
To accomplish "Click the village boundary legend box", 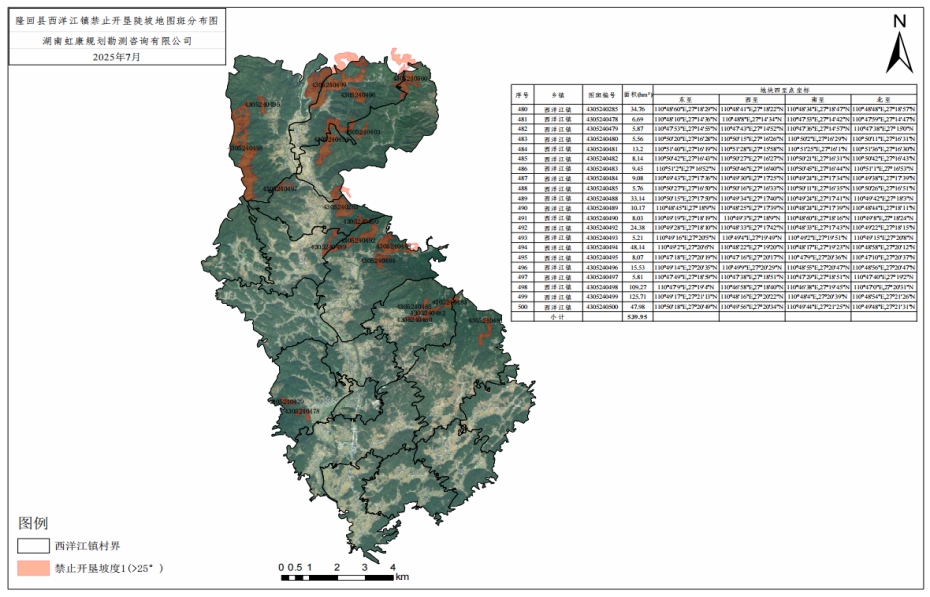I will tap(33, 547).
